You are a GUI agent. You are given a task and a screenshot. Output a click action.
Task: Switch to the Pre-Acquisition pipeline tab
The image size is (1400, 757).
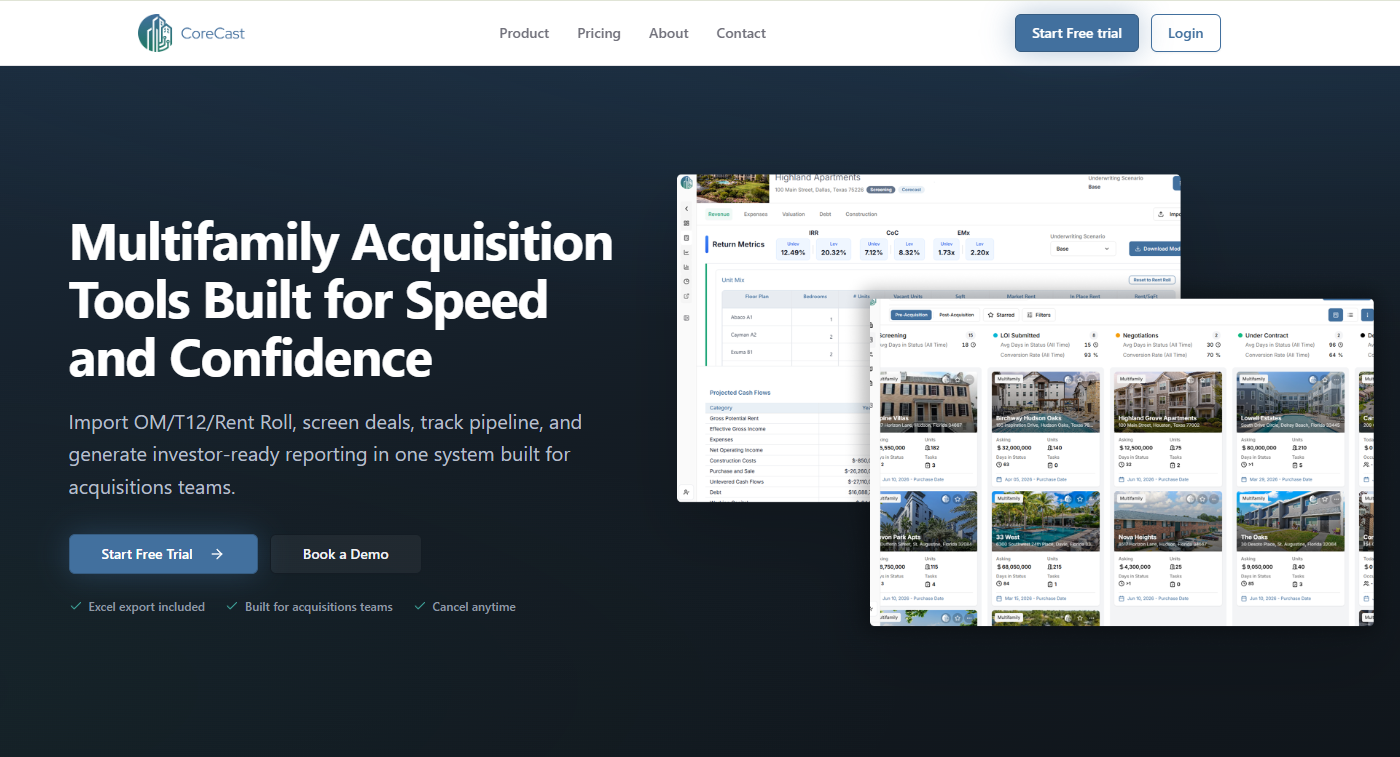(x=911, y=315)
